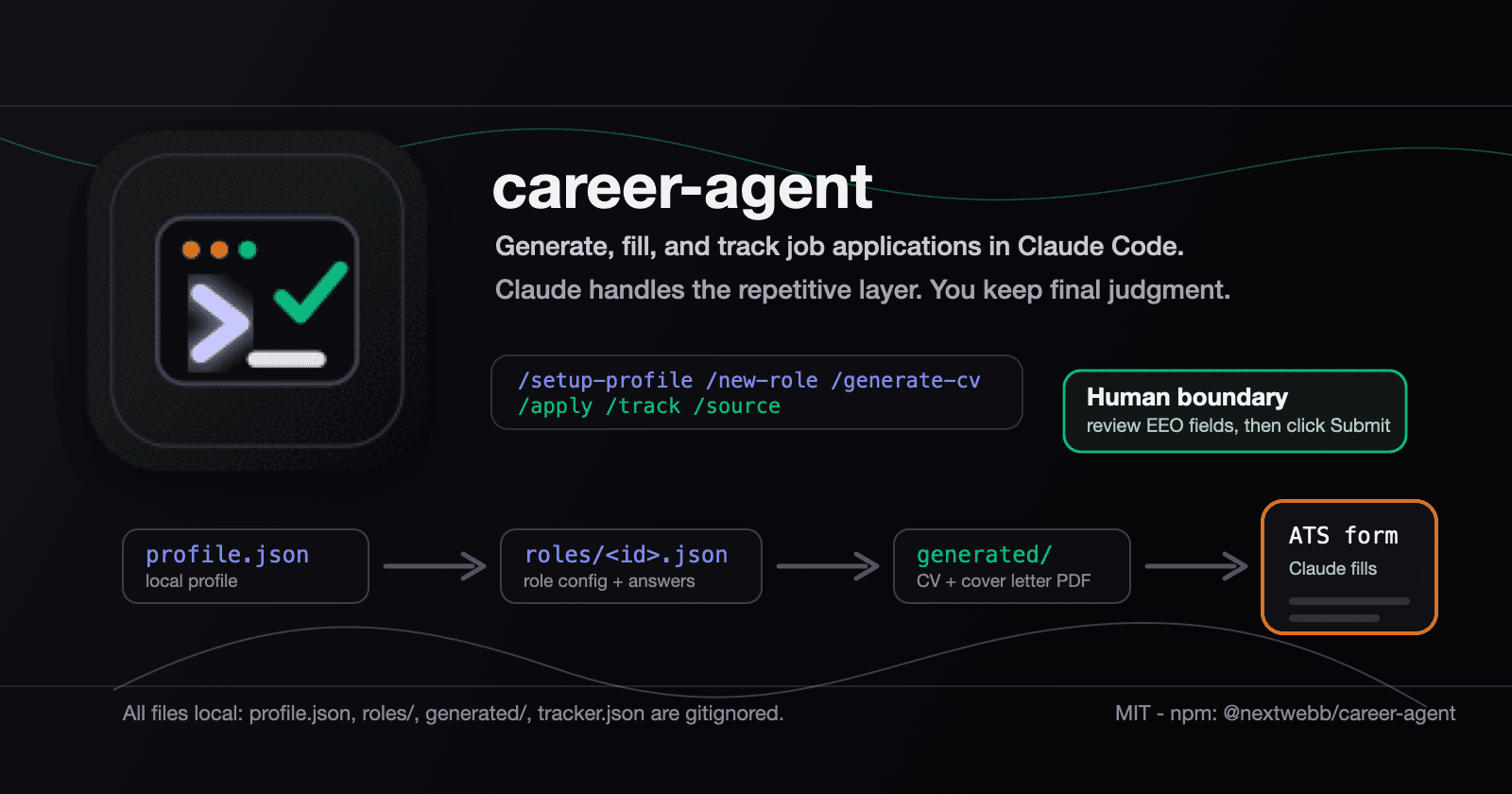Click the Human boundary card
Screen dimensions: 1512x794
(x=1235, y=411)
